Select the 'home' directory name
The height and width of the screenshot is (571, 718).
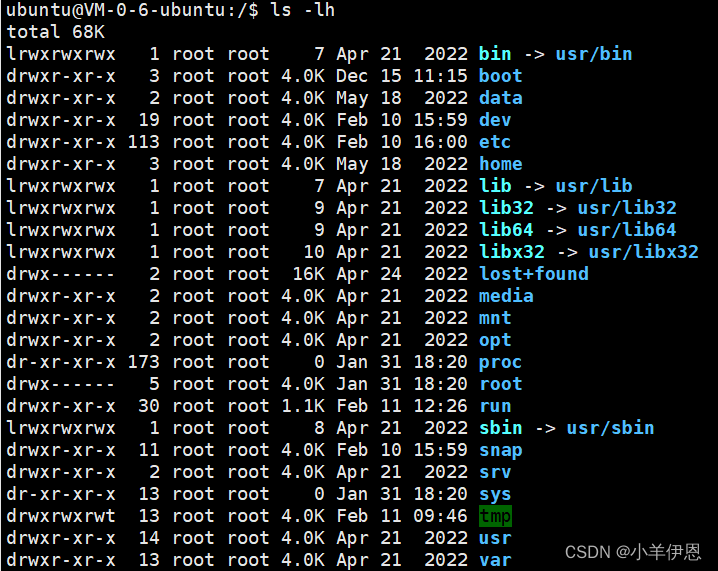500,164
